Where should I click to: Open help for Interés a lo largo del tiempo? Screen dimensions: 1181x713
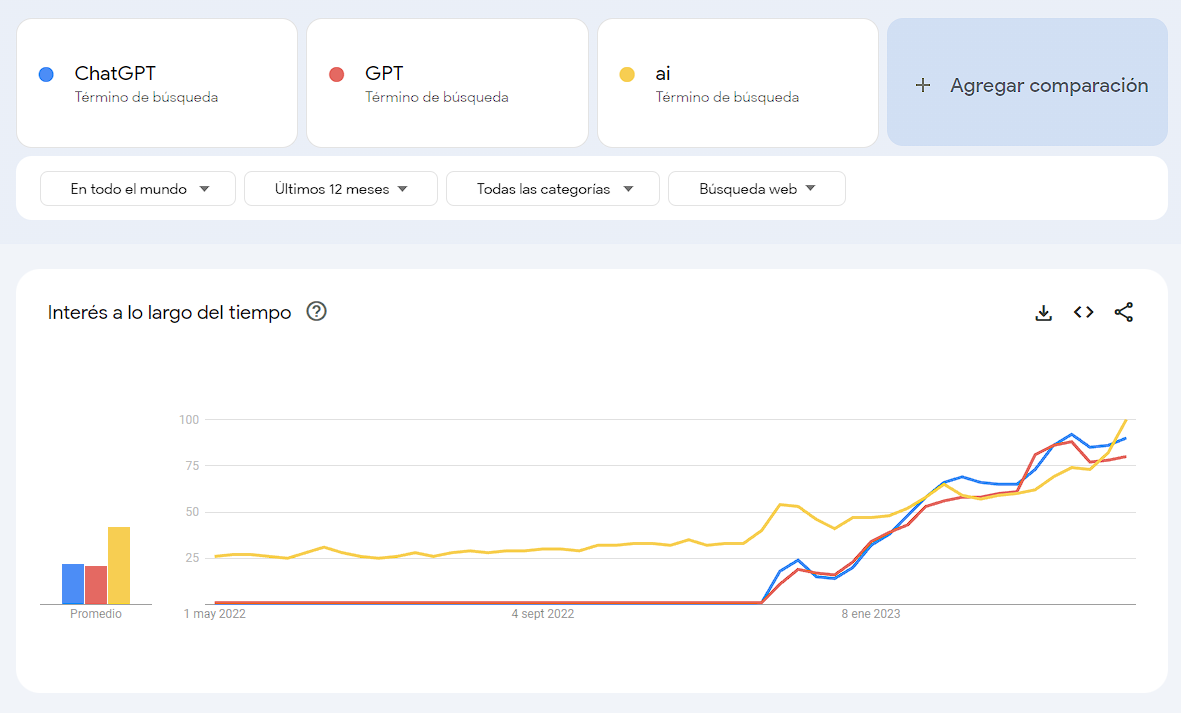(x=316, y=311)
